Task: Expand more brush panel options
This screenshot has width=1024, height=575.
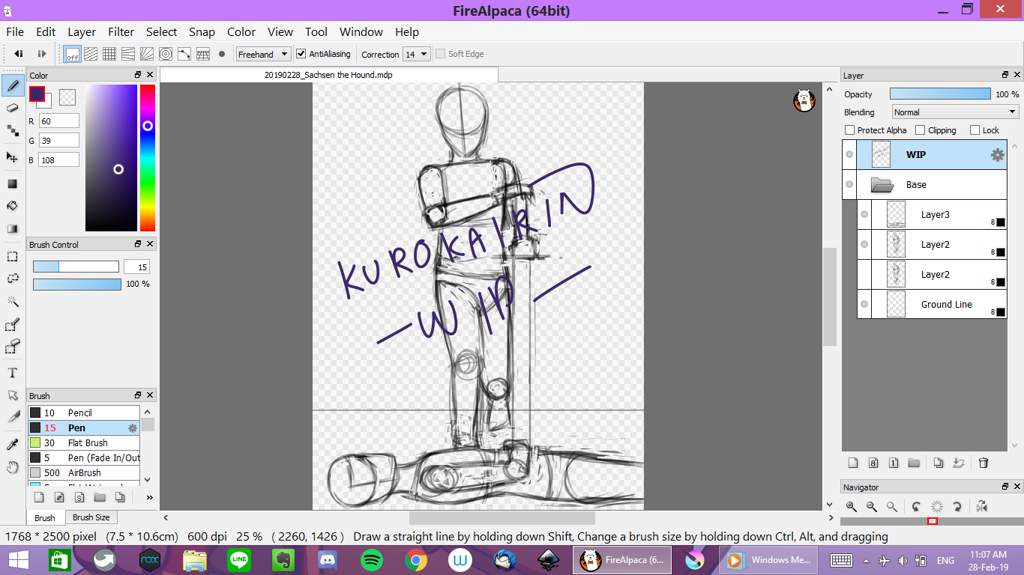Action: pos(150,498)
